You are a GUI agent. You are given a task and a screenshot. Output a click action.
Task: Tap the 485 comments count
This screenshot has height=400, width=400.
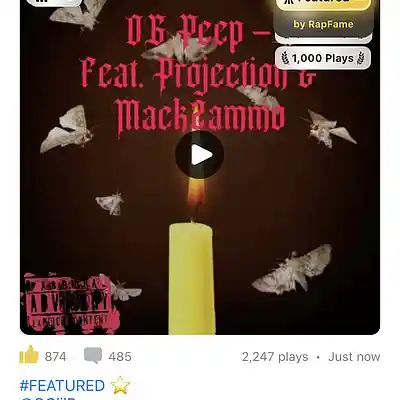coord(120,357)
